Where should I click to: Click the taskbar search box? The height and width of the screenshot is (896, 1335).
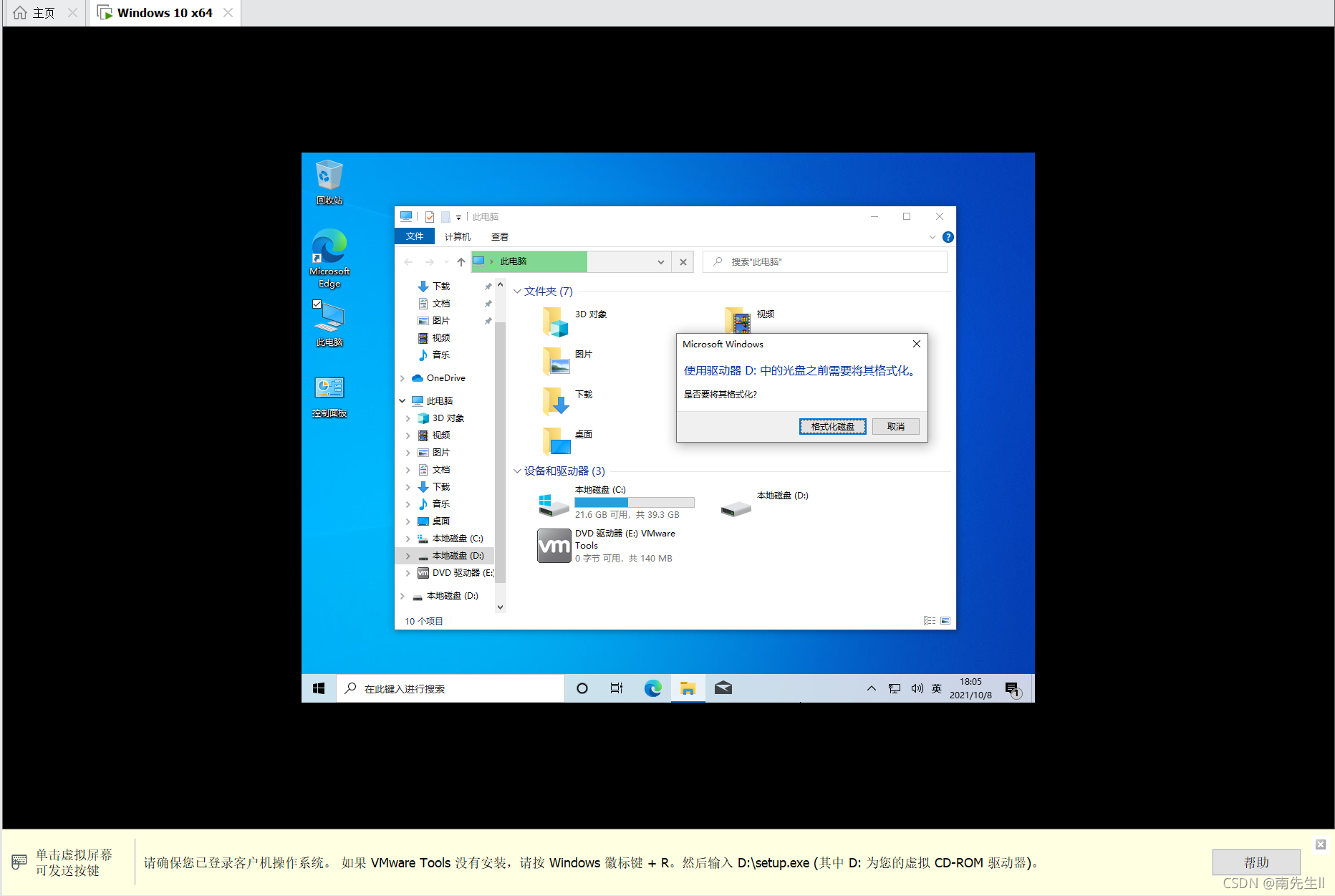click(x=450, y=688)
